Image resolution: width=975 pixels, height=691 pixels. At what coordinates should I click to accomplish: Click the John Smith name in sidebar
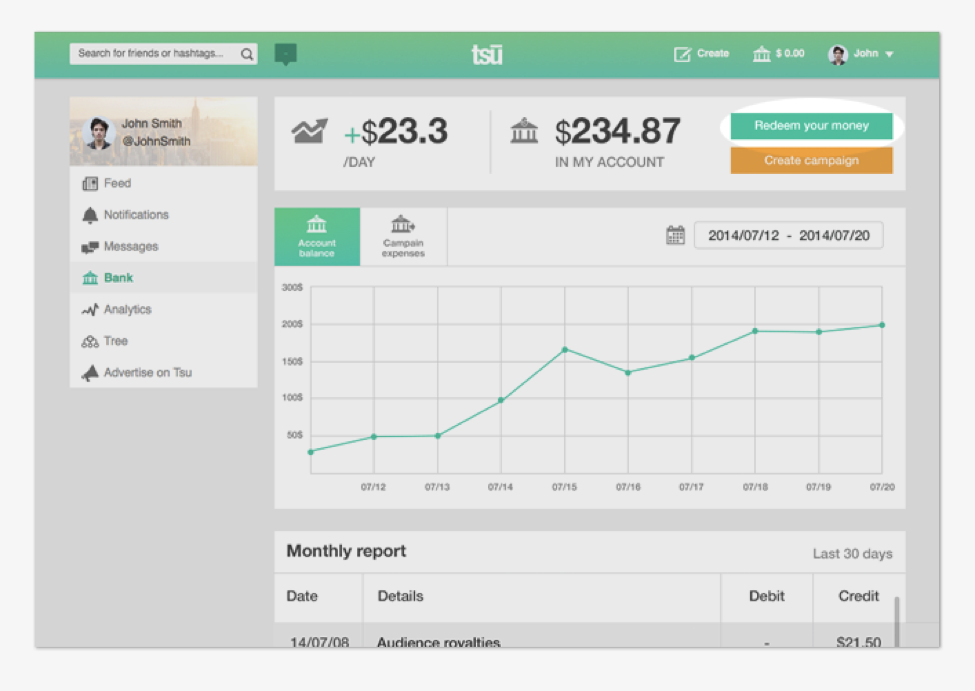[x=152, y=123]
